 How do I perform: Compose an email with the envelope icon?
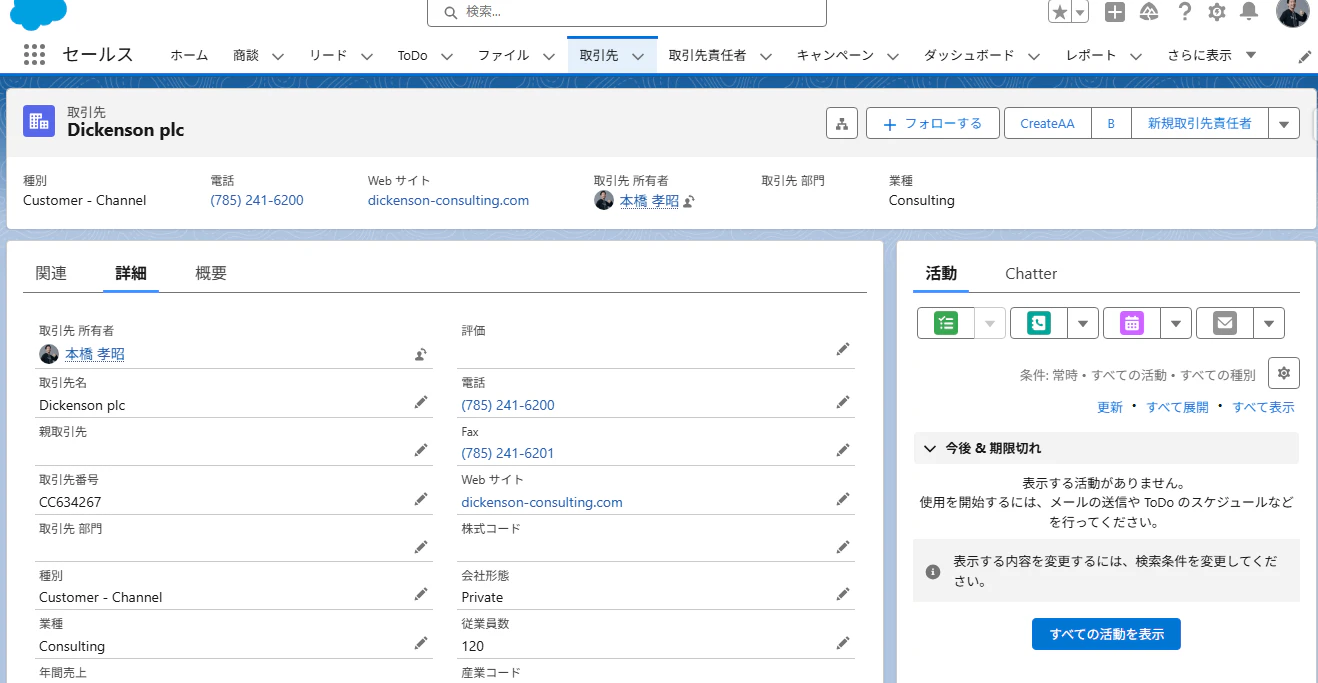1224,323
